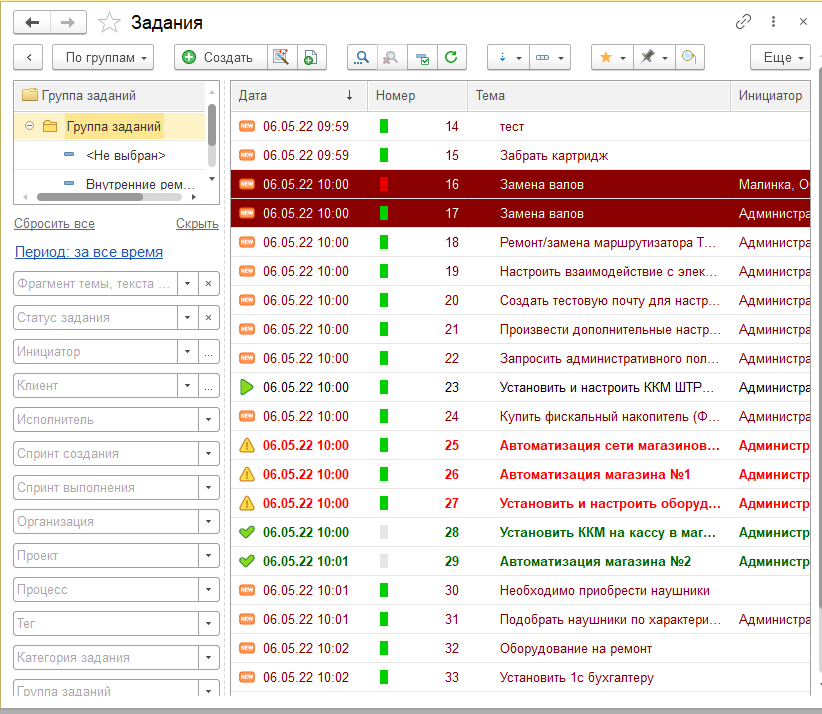Open the Еще menu

click(780, 58)
